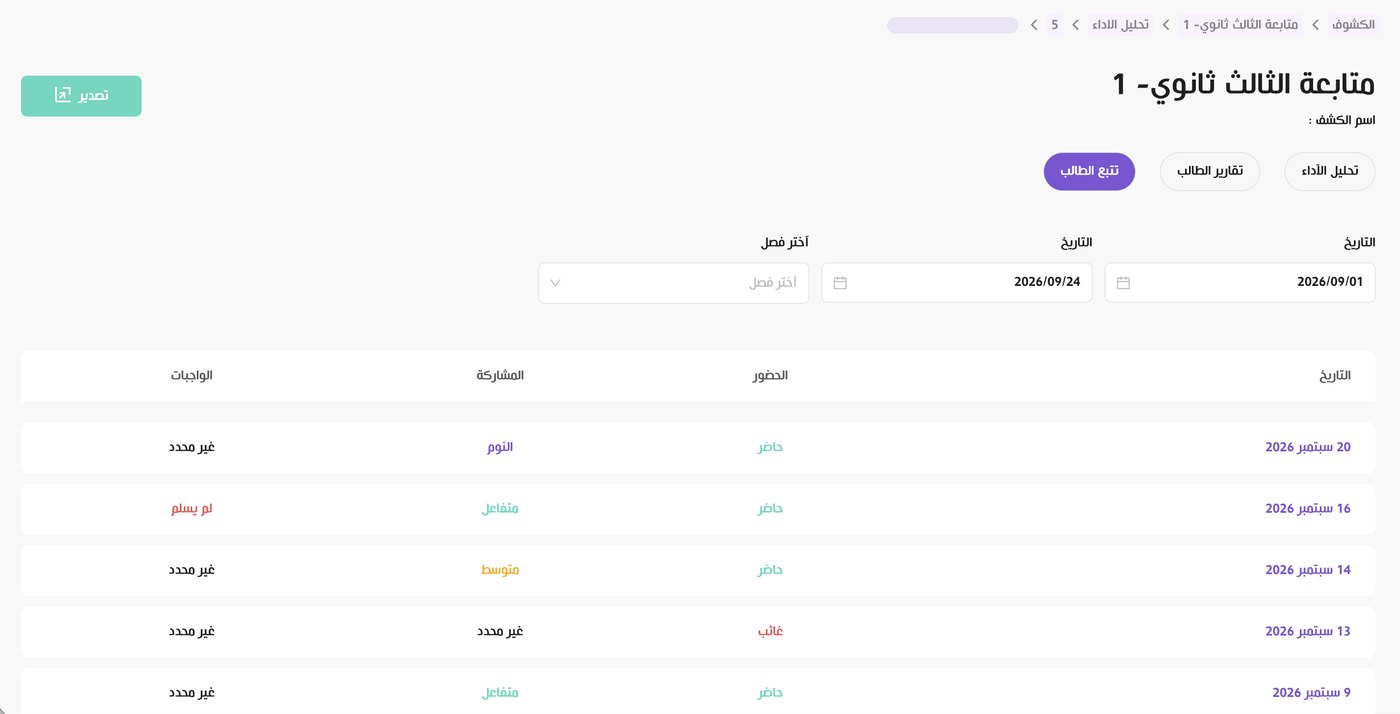Click متوسط participation in the 14 سبتمبر row
This screenshot has height=714, width=1400.
(x=500, y=570)
